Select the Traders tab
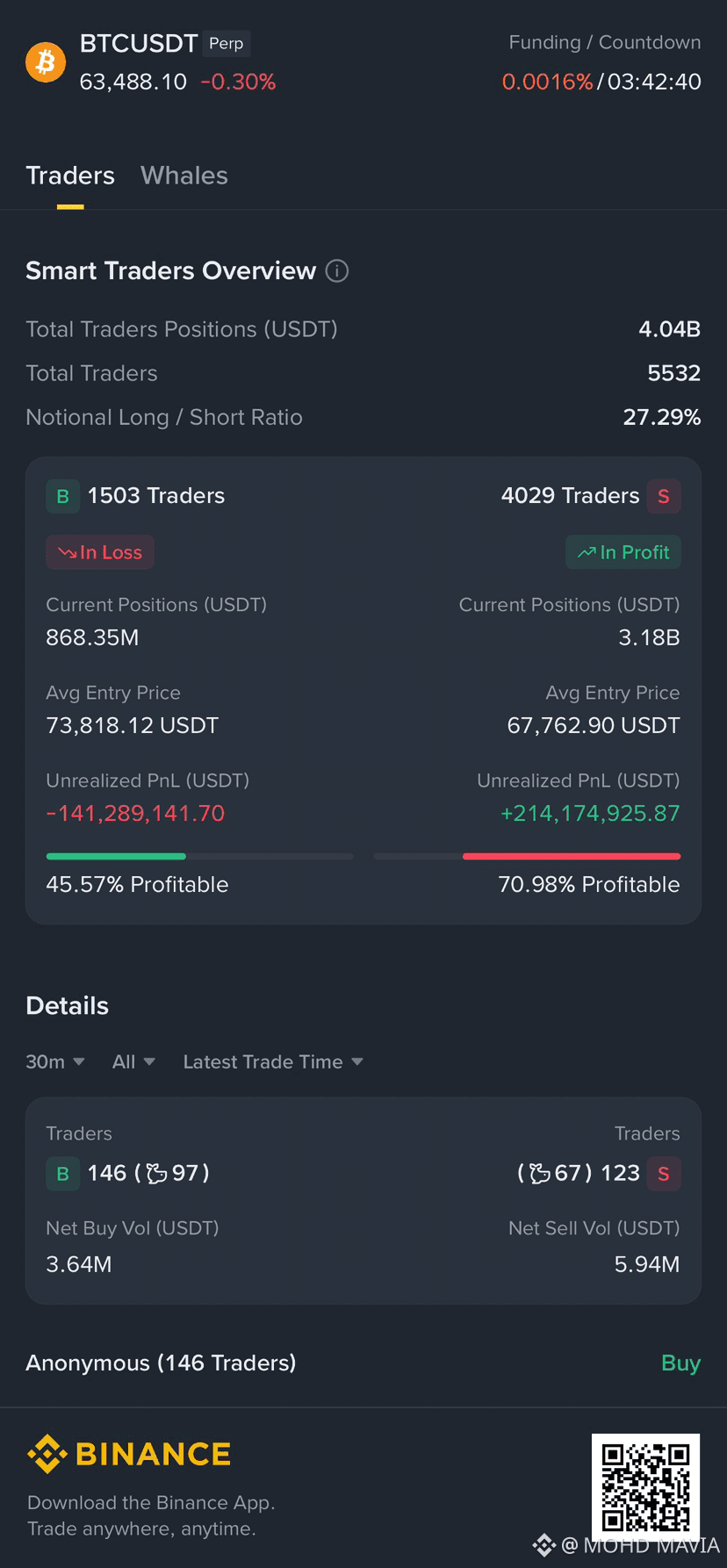 click(x=70, y=176)
